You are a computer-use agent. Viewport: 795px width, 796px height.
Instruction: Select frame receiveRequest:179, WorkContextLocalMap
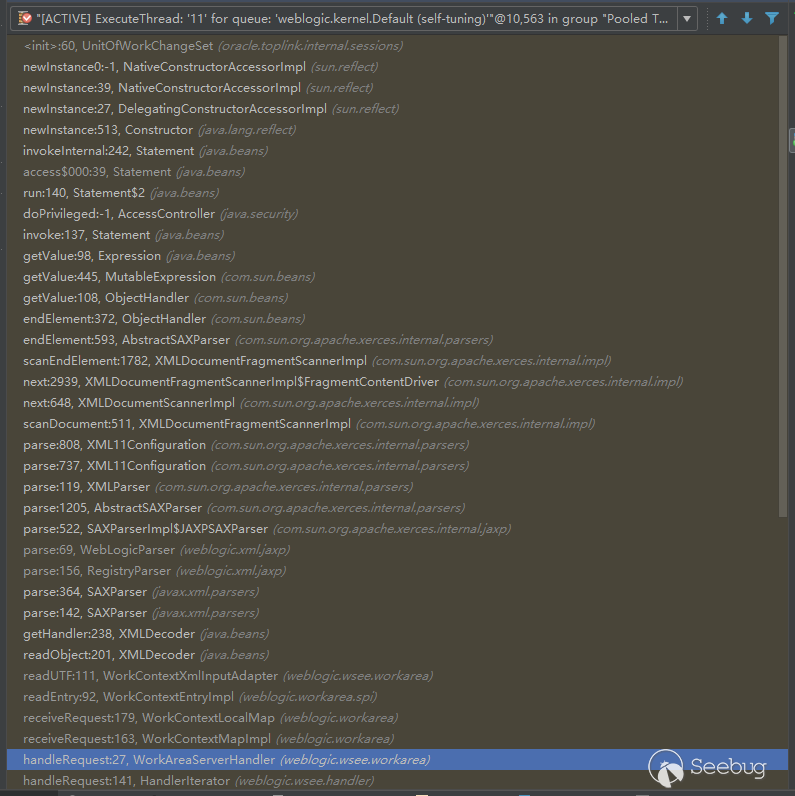tap(397, 718)
